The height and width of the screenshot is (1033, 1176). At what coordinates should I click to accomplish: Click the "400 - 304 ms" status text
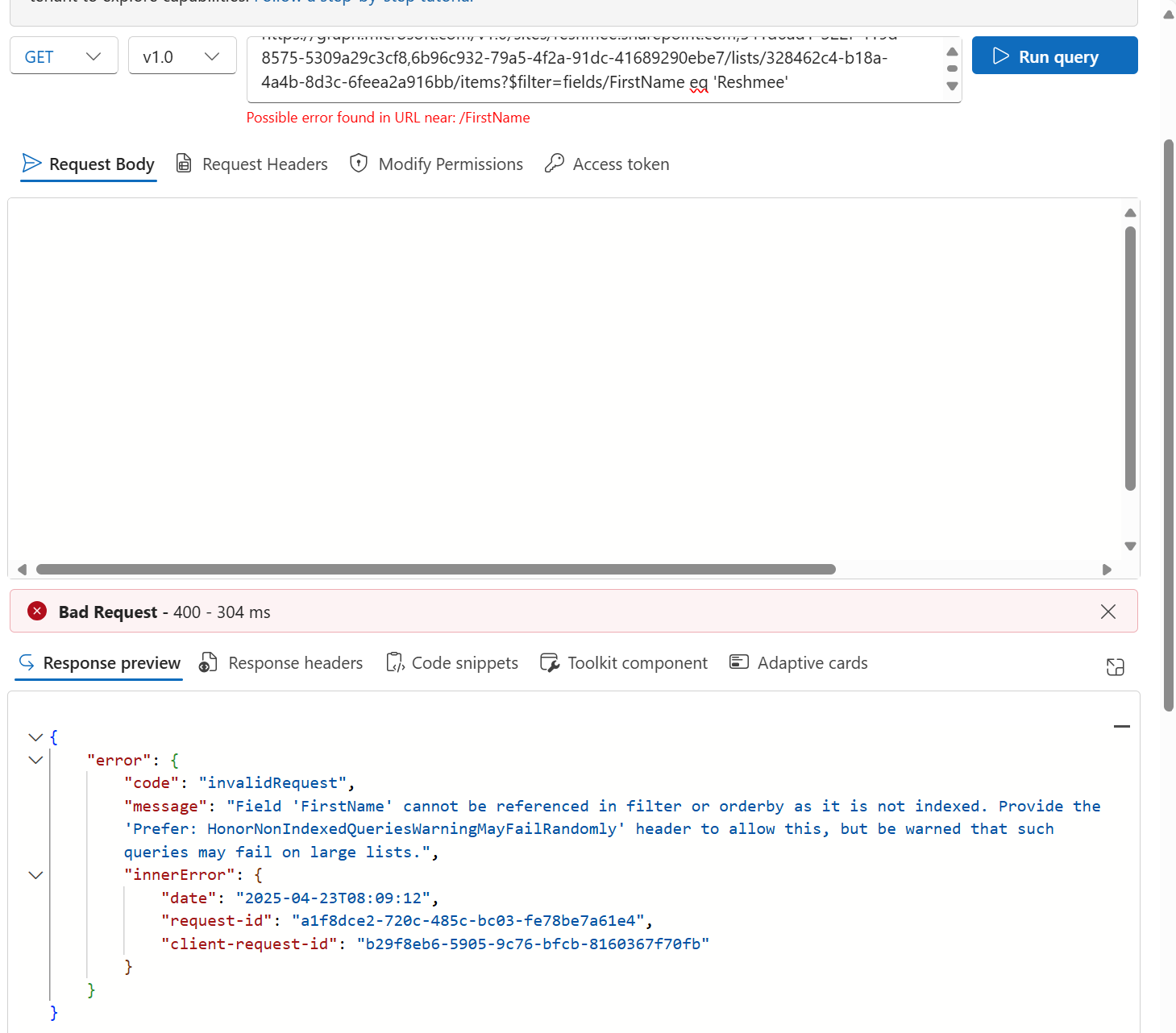click(x=222, y=612)
